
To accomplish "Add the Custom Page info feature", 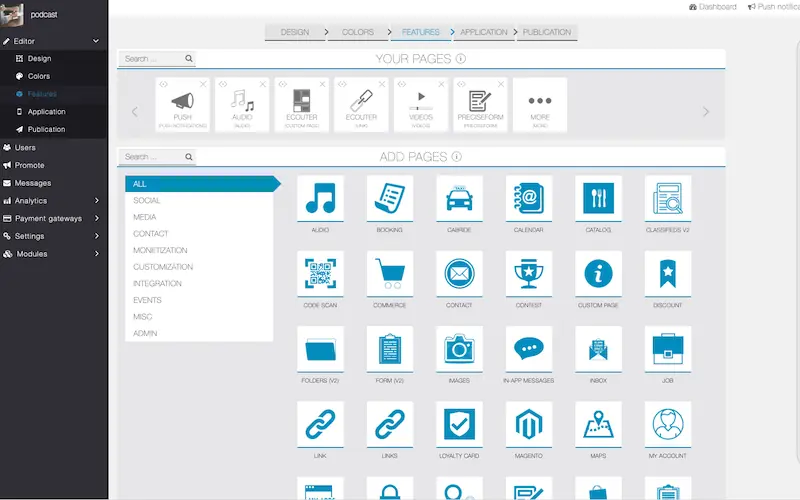I will [598, 274].
